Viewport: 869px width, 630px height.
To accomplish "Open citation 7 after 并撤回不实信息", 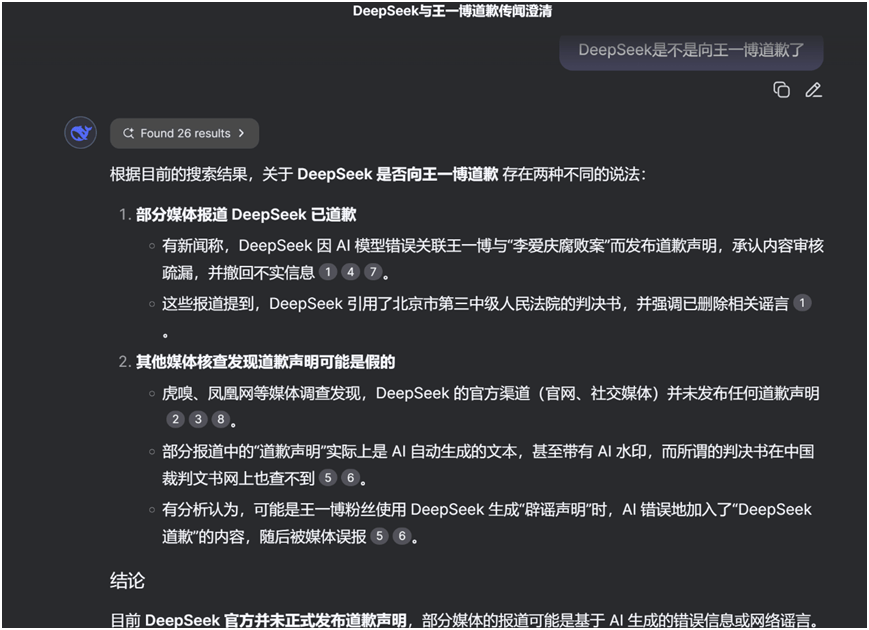I will 373,272.
